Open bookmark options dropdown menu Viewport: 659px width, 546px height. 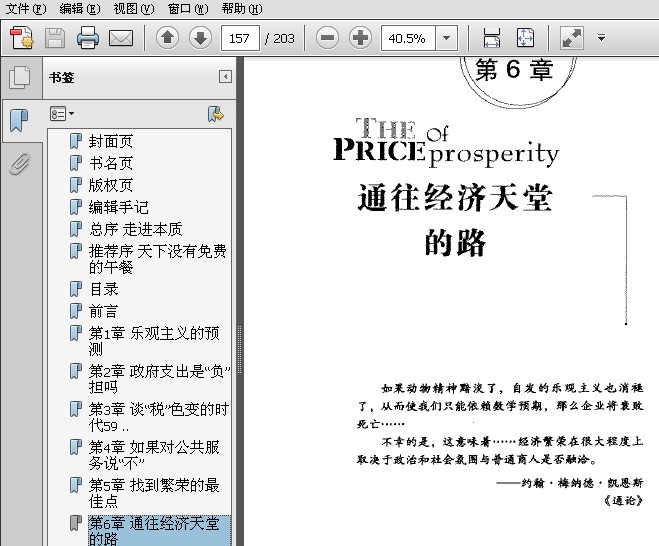[62, 114]
